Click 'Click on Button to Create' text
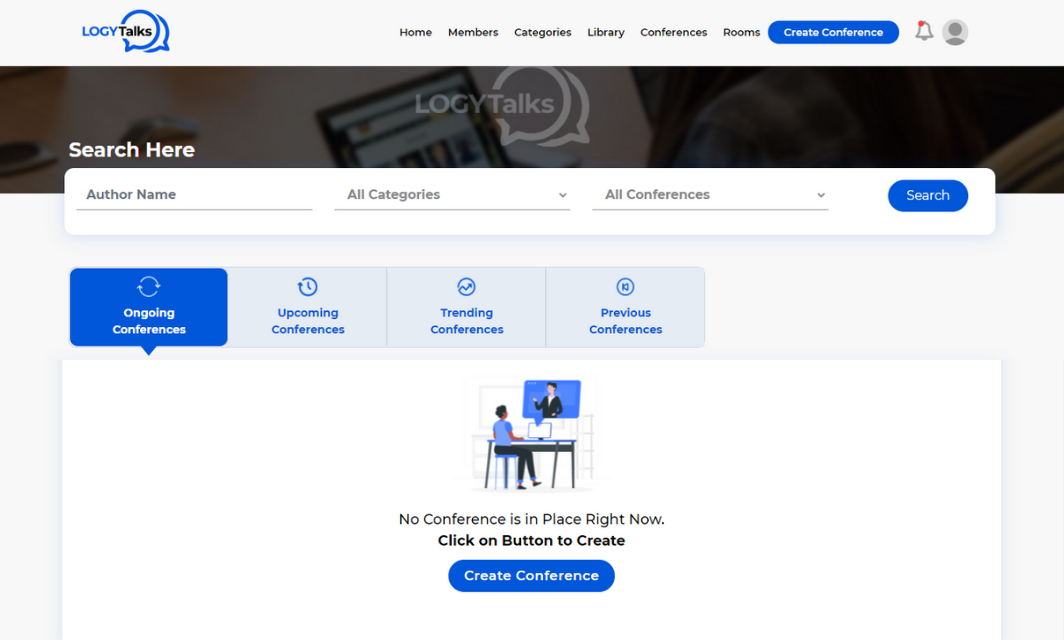Viewport: 1064px width, 640px height. tap(531, 540)
